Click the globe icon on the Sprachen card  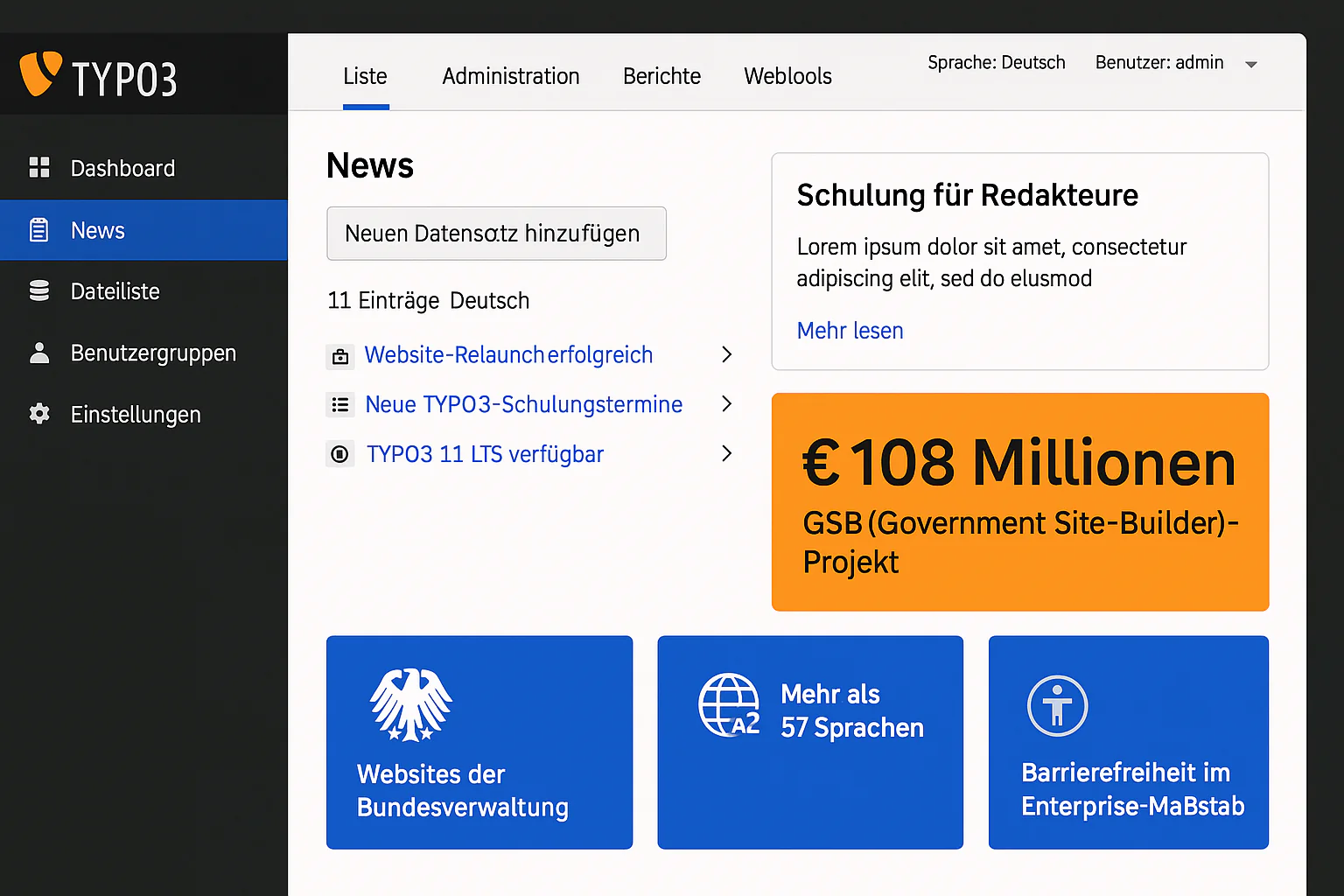click(728, 705)
